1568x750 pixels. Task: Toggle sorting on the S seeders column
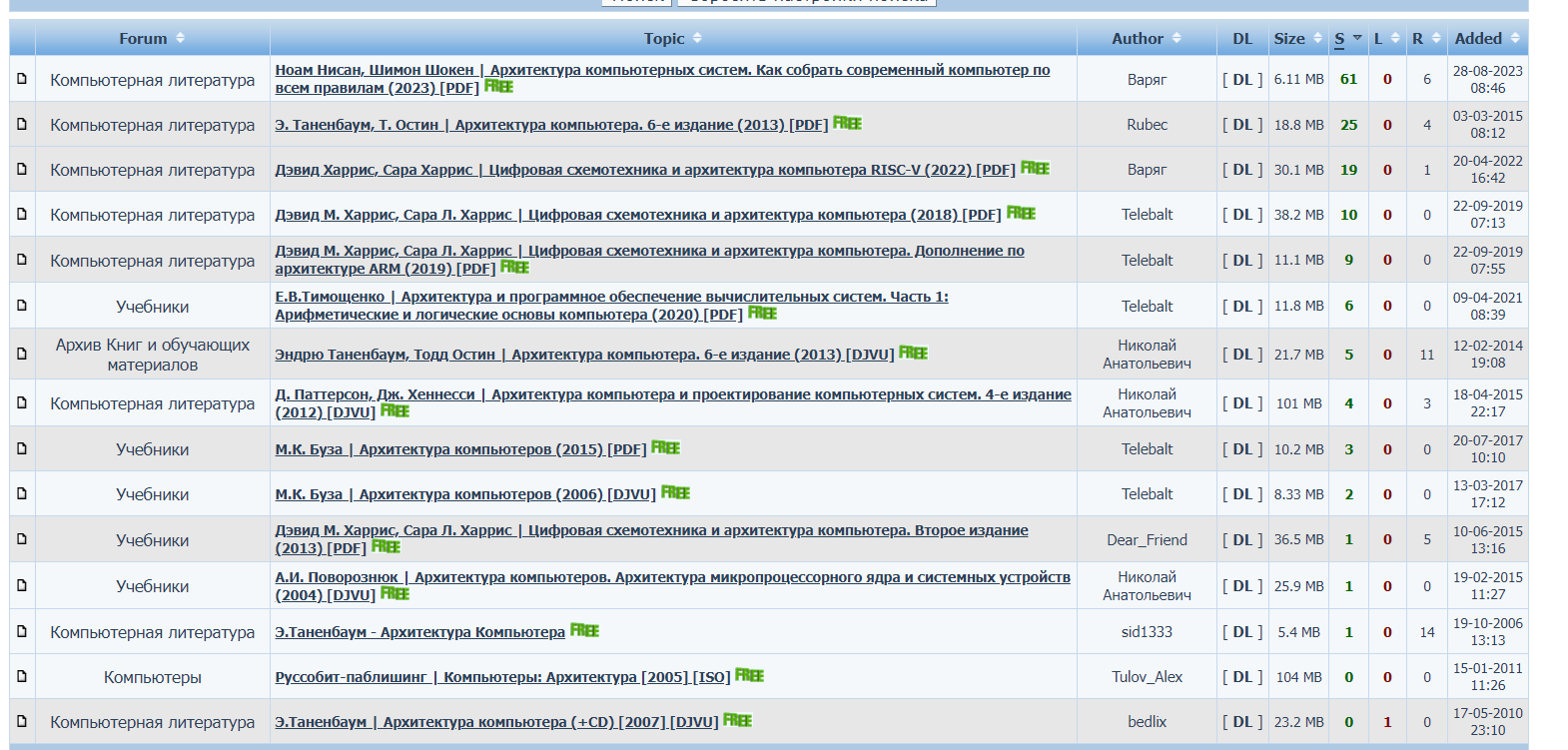[1348, 38]
